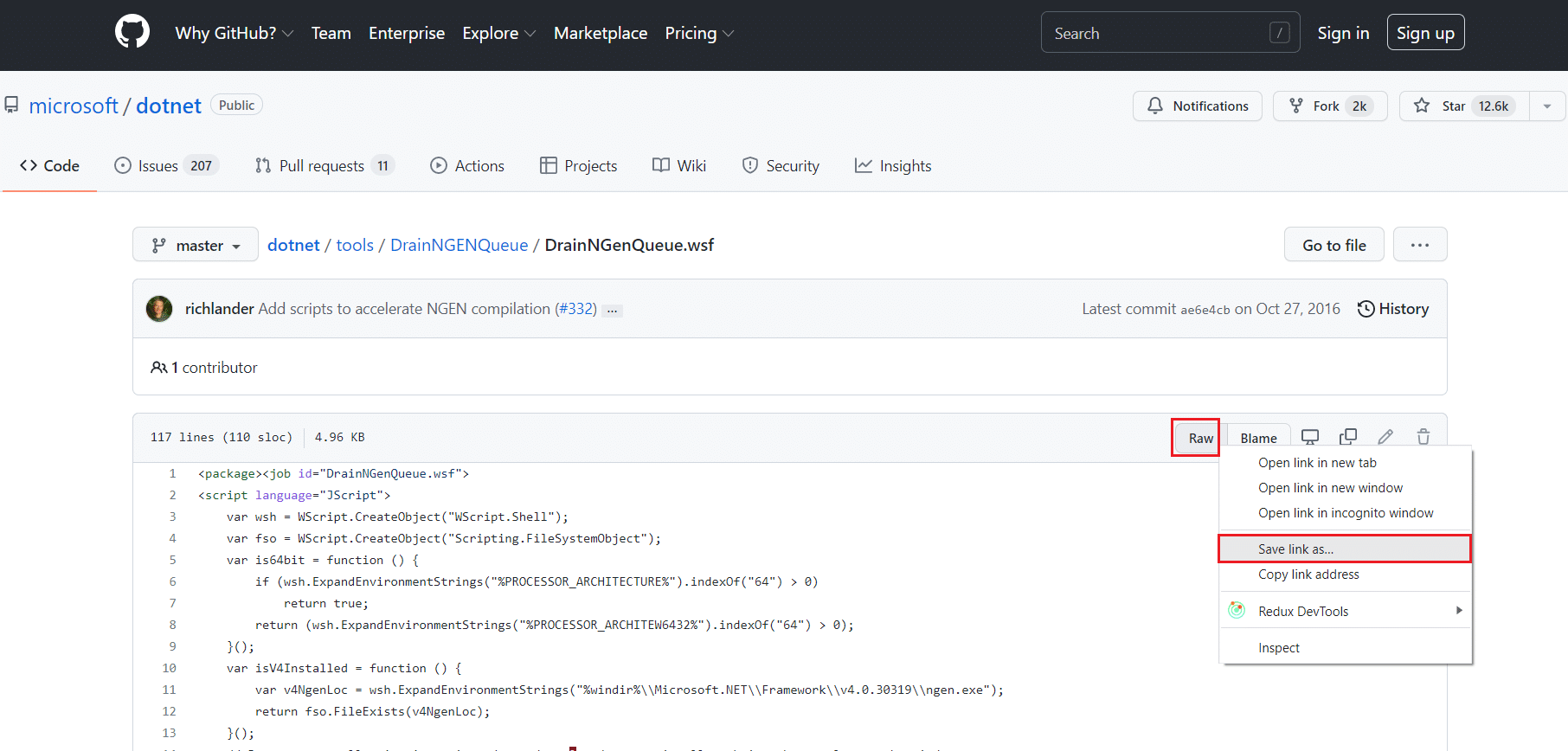Screen dimensions: 1568x751
Task: Open commit History clock link
Action: 1393,309
